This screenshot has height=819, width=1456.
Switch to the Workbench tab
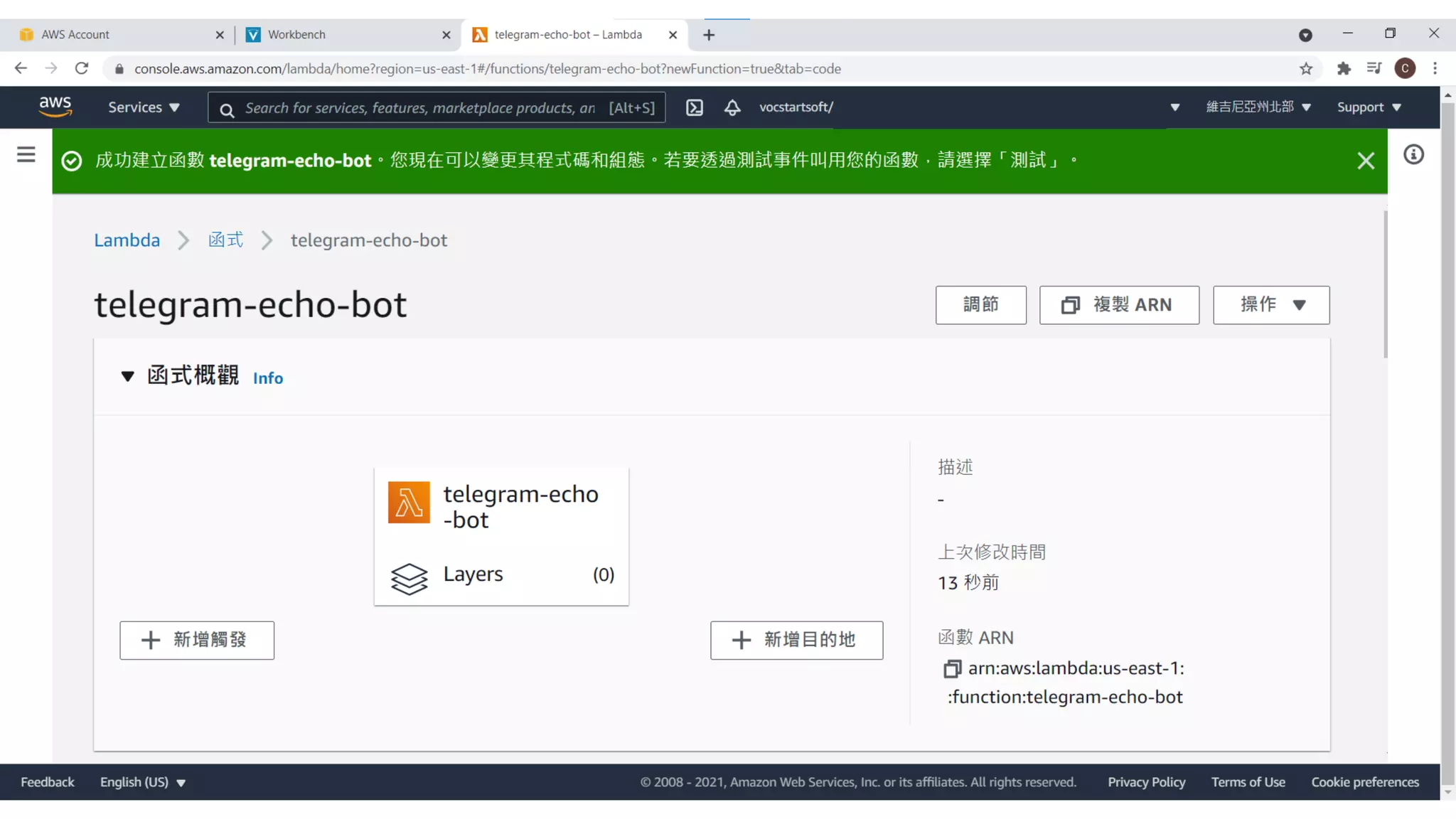click(x=296, y=34)
